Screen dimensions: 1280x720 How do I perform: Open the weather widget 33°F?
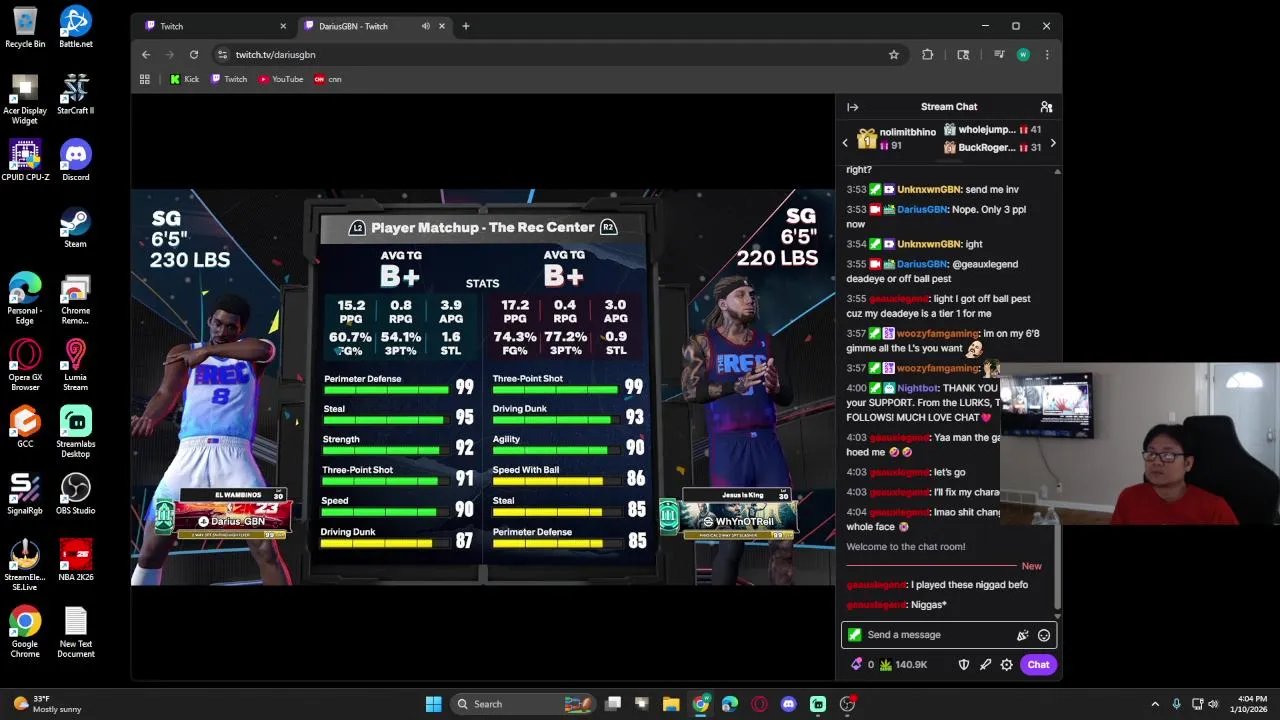coord(45,704)
